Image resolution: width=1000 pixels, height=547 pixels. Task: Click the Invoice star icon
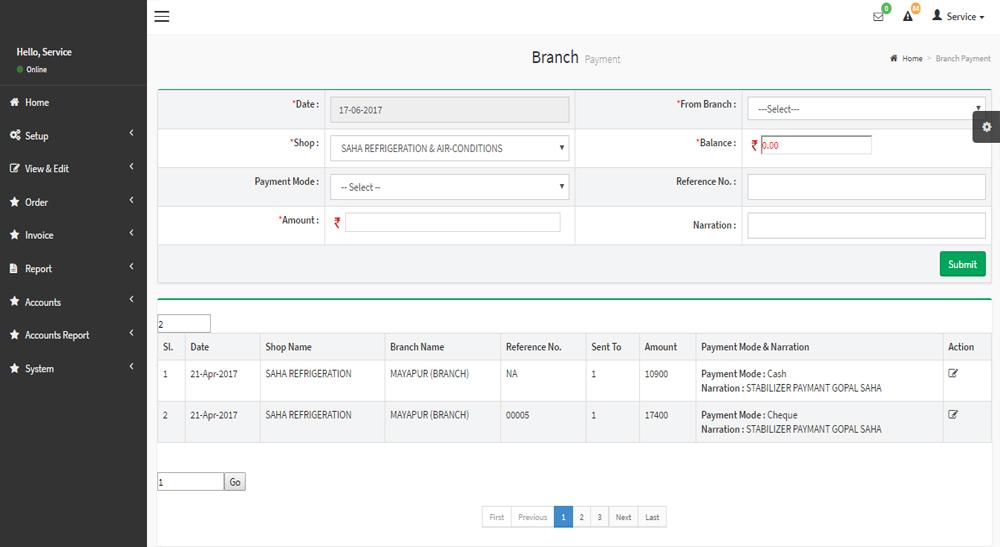14,235
